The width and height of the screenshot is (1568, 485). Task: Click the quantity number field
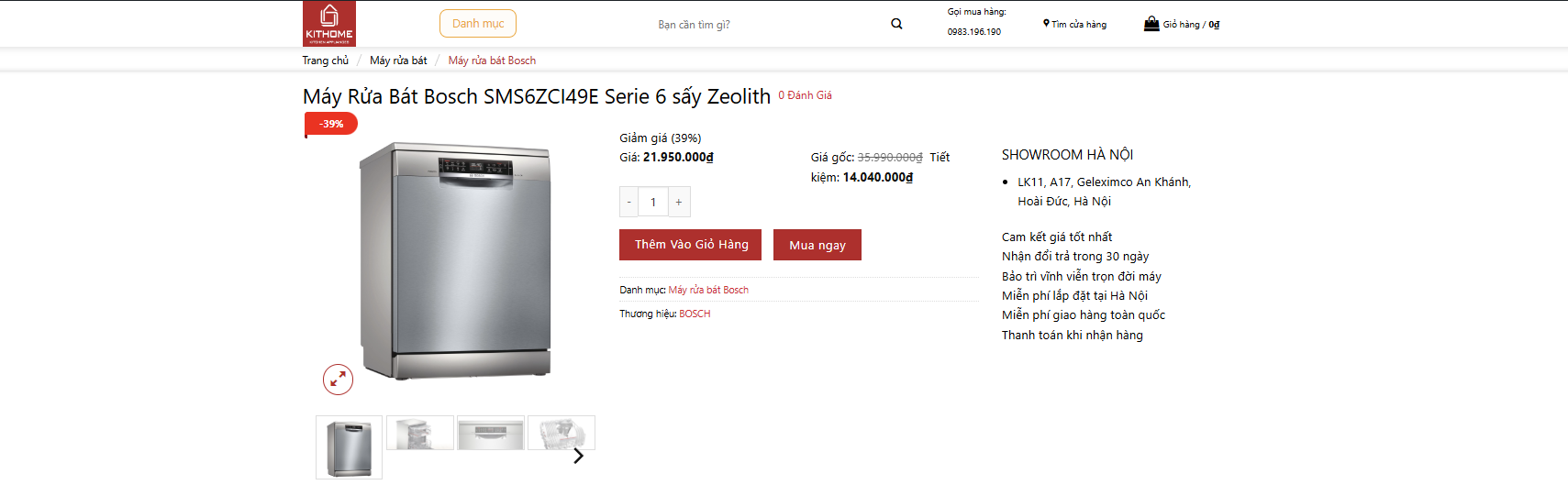653,202
